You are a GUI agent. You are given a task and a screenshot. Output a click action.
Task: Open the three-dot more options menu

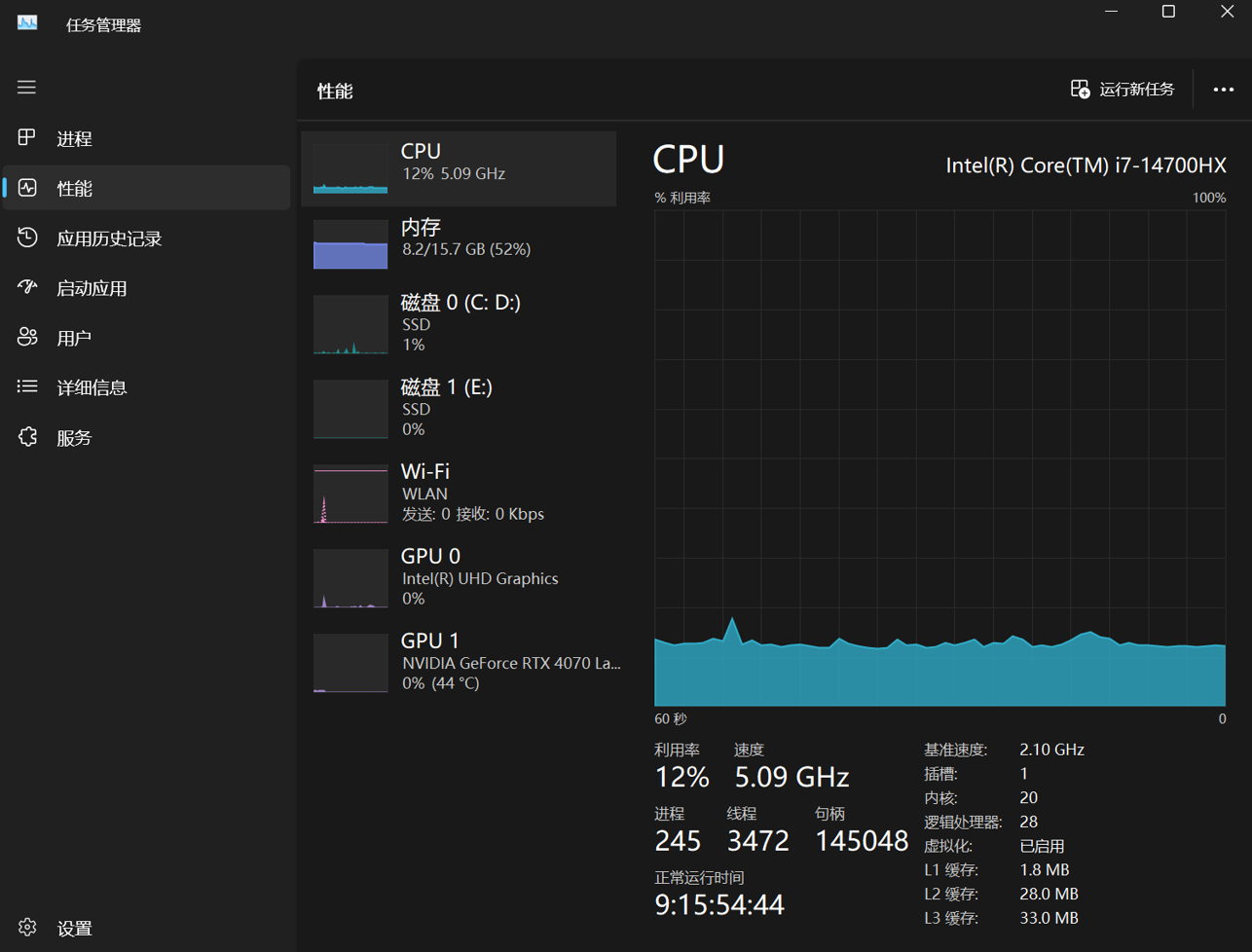(x=1223, y=90)
